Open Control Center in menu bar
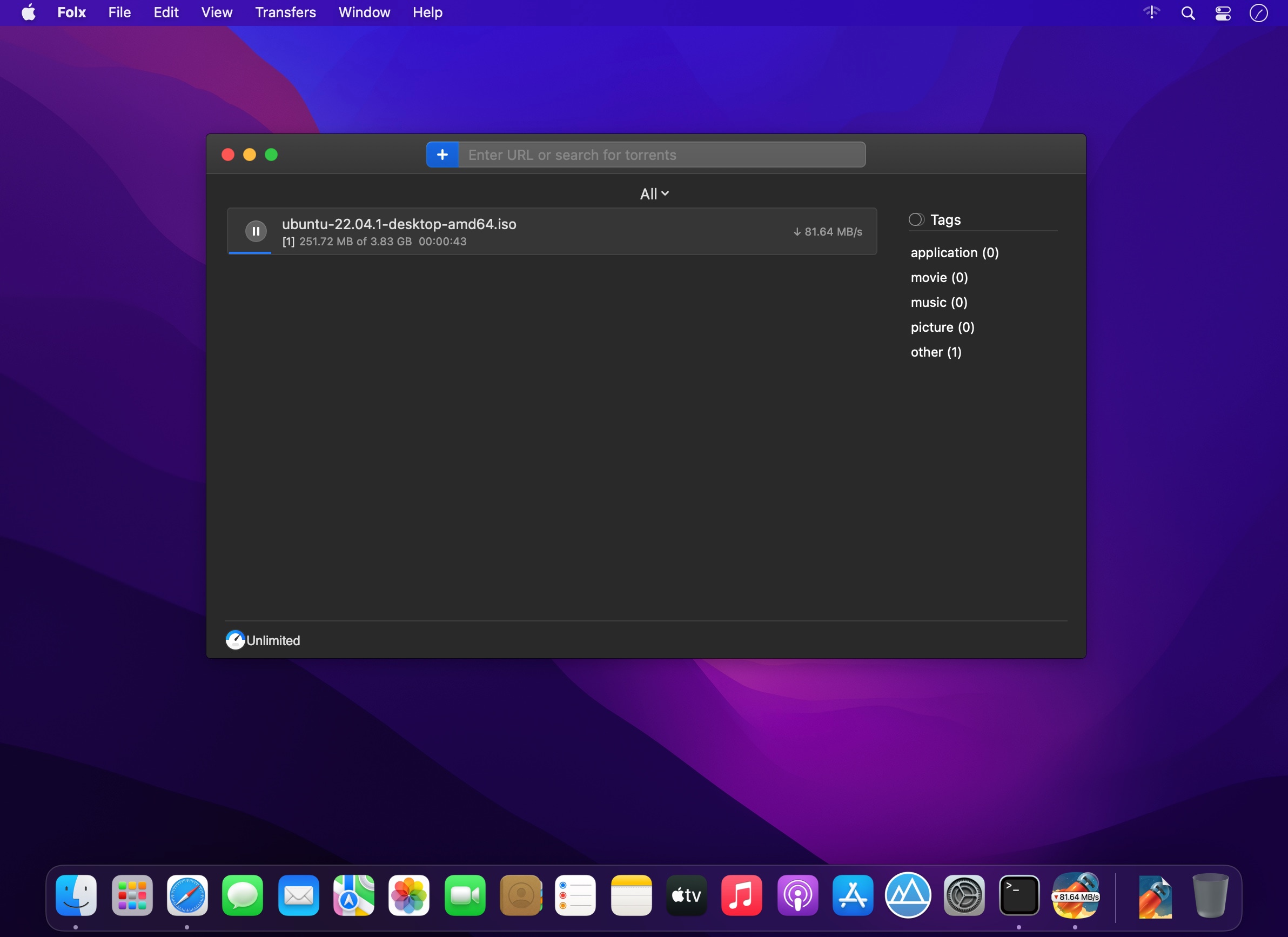The image size is (1288, 937). point(1223,12)
